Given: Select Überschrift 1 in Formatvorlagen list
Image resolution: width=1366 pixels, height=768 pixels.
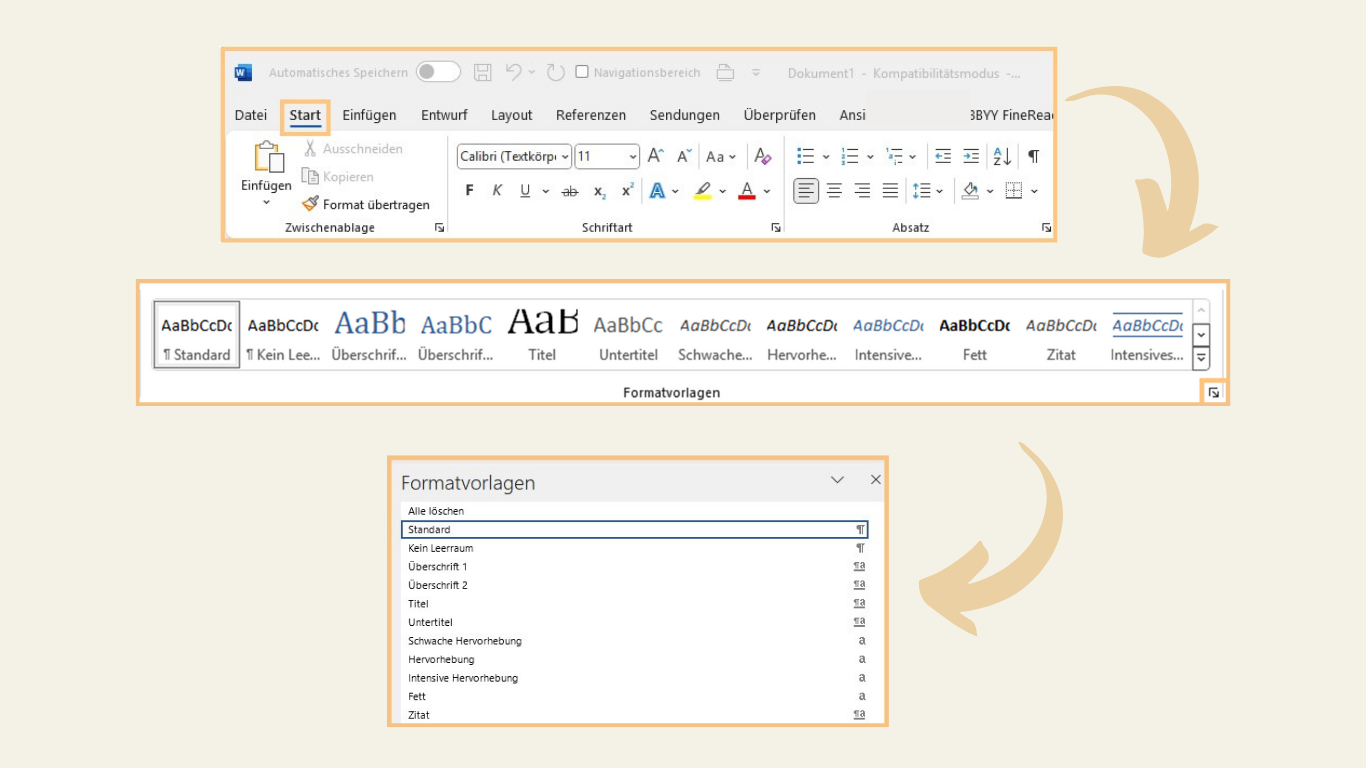Looking at the screenshot, I should point(438,567).
